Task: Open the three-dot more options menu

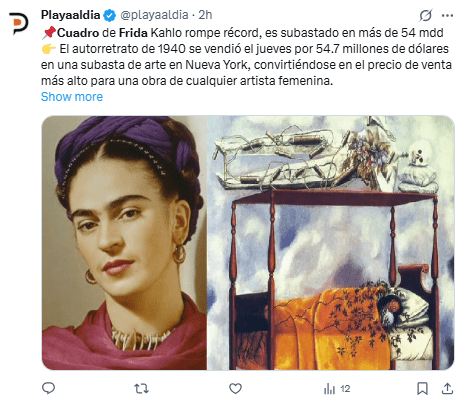Action: pyautogui.click(x=447, y=15)
